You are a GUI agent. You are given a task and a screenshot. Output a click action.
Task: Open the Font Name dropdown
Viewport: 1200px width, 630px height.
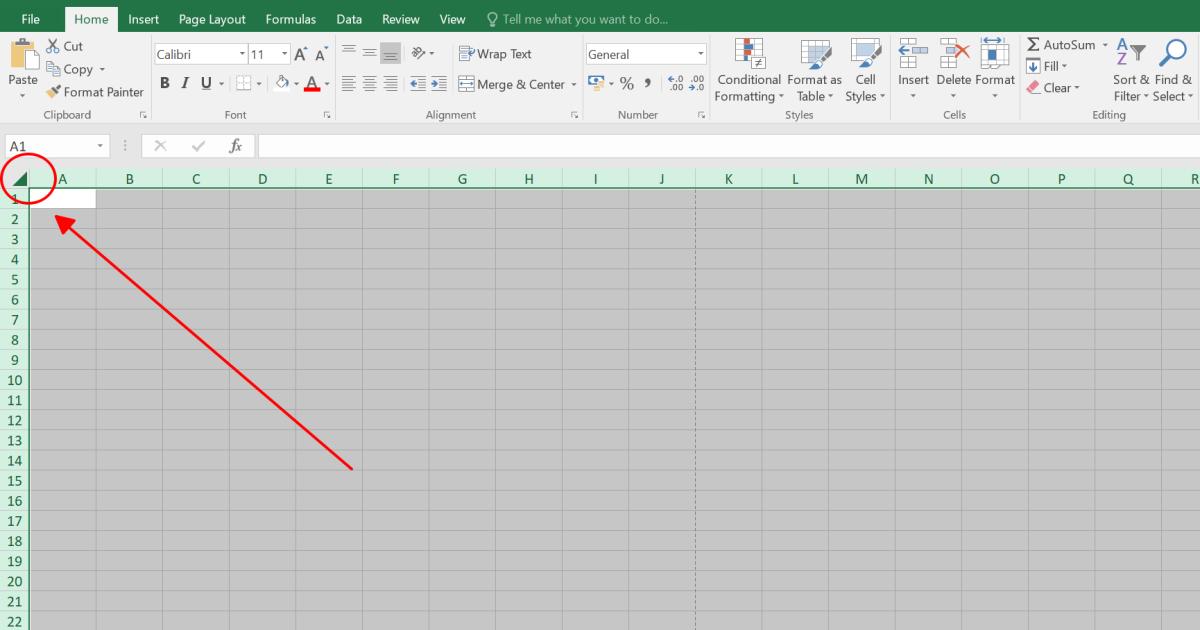coord(242,53)
